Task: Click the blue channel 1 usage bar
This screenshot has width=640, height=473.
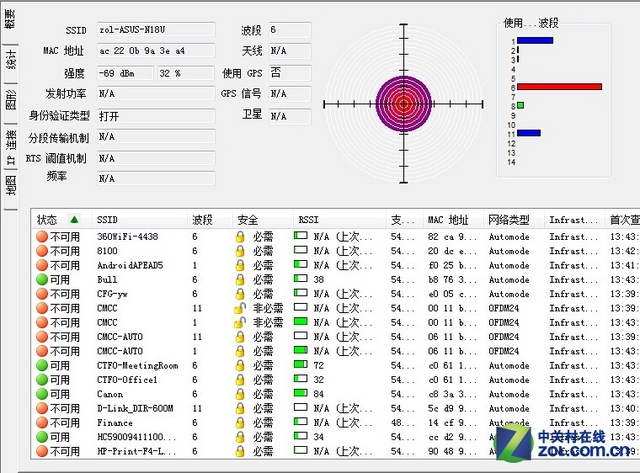Action: tap(535, 40)
